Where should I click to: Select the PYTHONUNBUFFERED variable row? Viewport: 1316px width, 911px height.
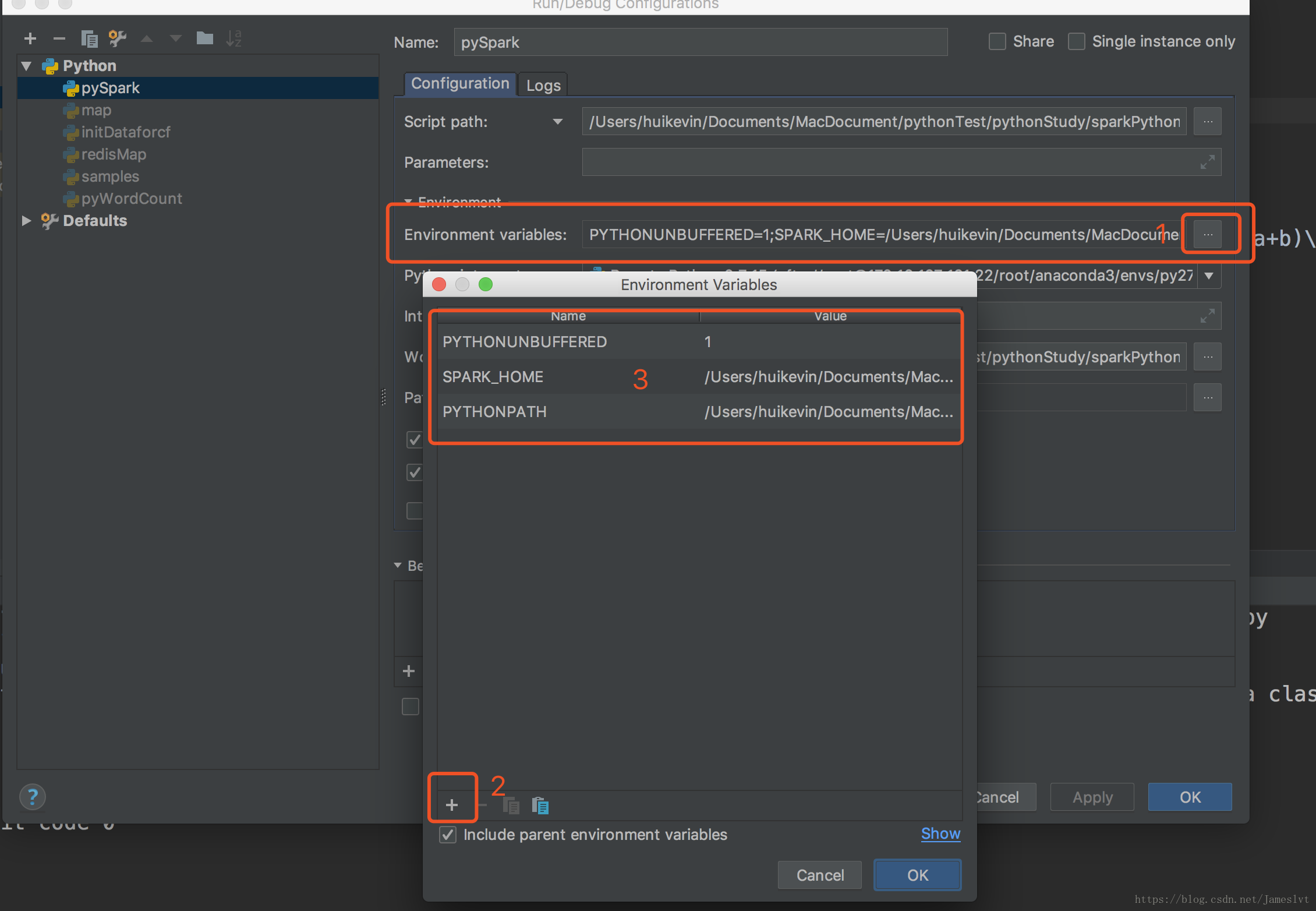pos(699,342)
